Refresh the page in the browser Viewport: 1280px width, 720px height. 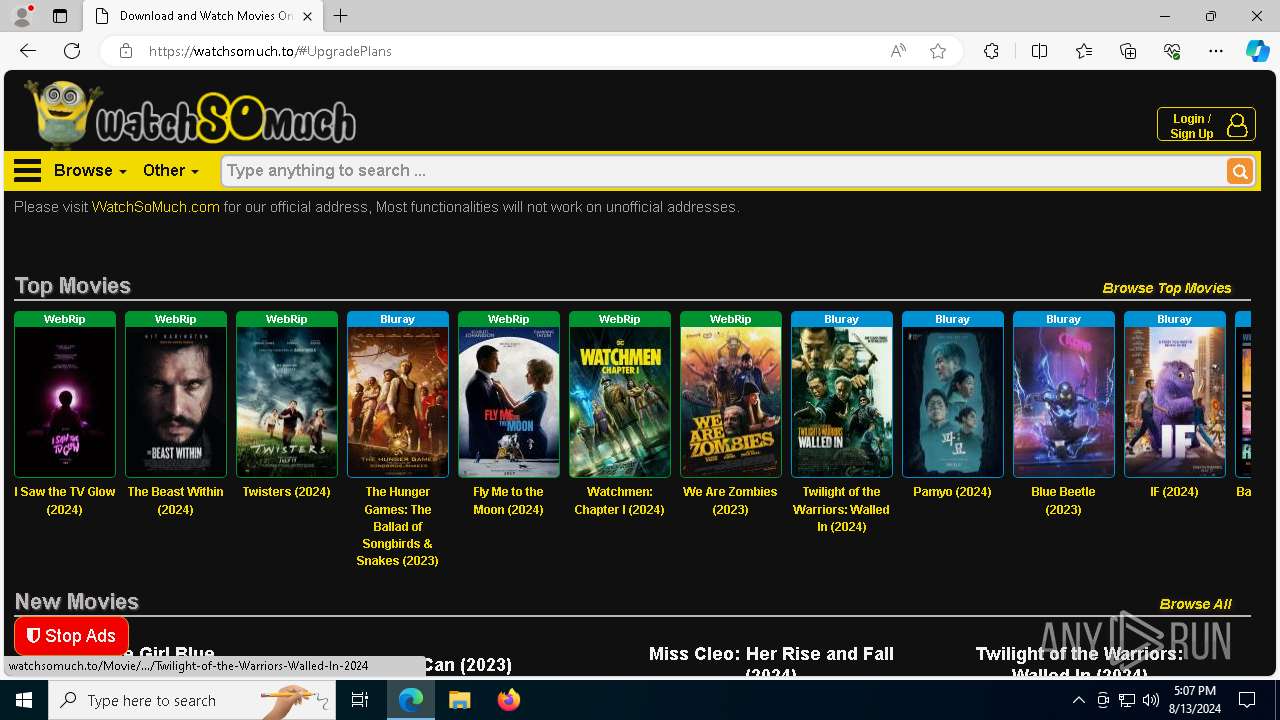click(x=72, y=51)
